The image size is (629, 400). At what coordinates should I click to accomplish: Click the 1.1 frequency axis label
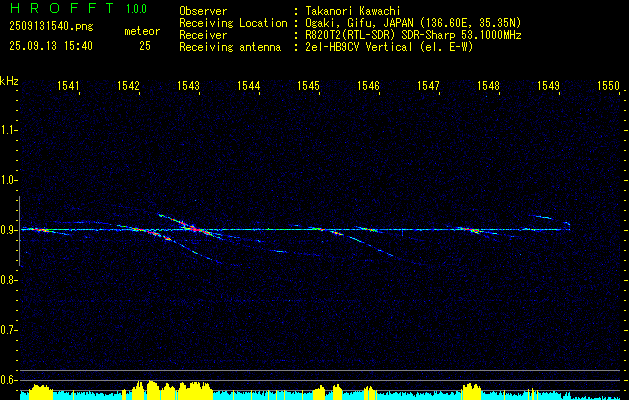pyautogui.click(x=8, y=130)
